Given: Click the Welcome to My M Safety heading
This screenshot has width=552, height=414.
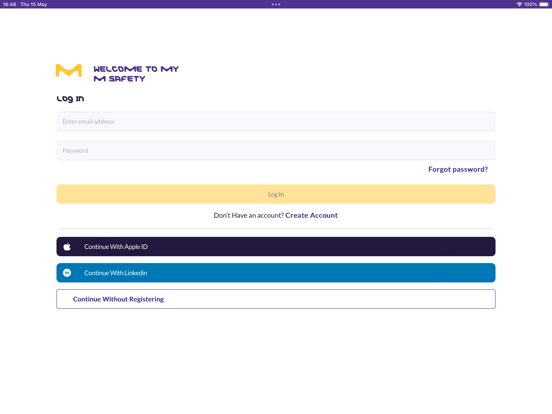Looking at the screenshot, I should tap(136, 74).
